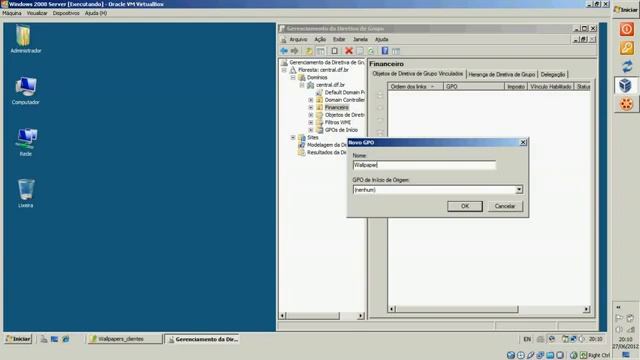
Task: Click the Vínculo Habilitado column header
Action: coord(551,87)
